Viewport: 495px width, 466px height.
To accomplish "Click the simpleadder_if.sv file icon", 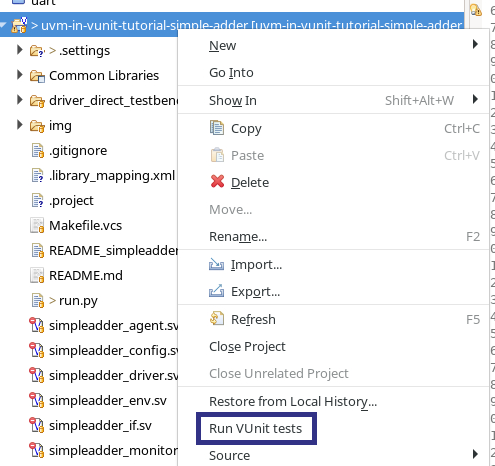I will pos(37,425).
